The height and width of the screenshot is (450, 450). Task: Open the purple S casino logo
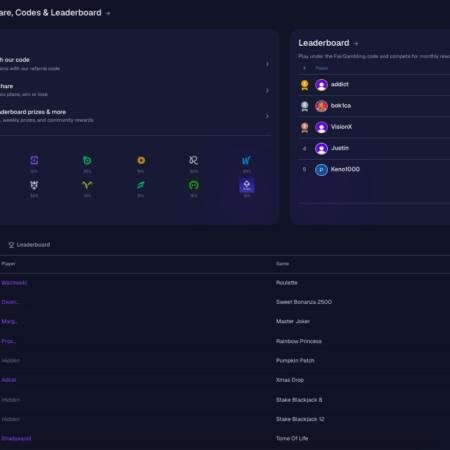(34, 160)
